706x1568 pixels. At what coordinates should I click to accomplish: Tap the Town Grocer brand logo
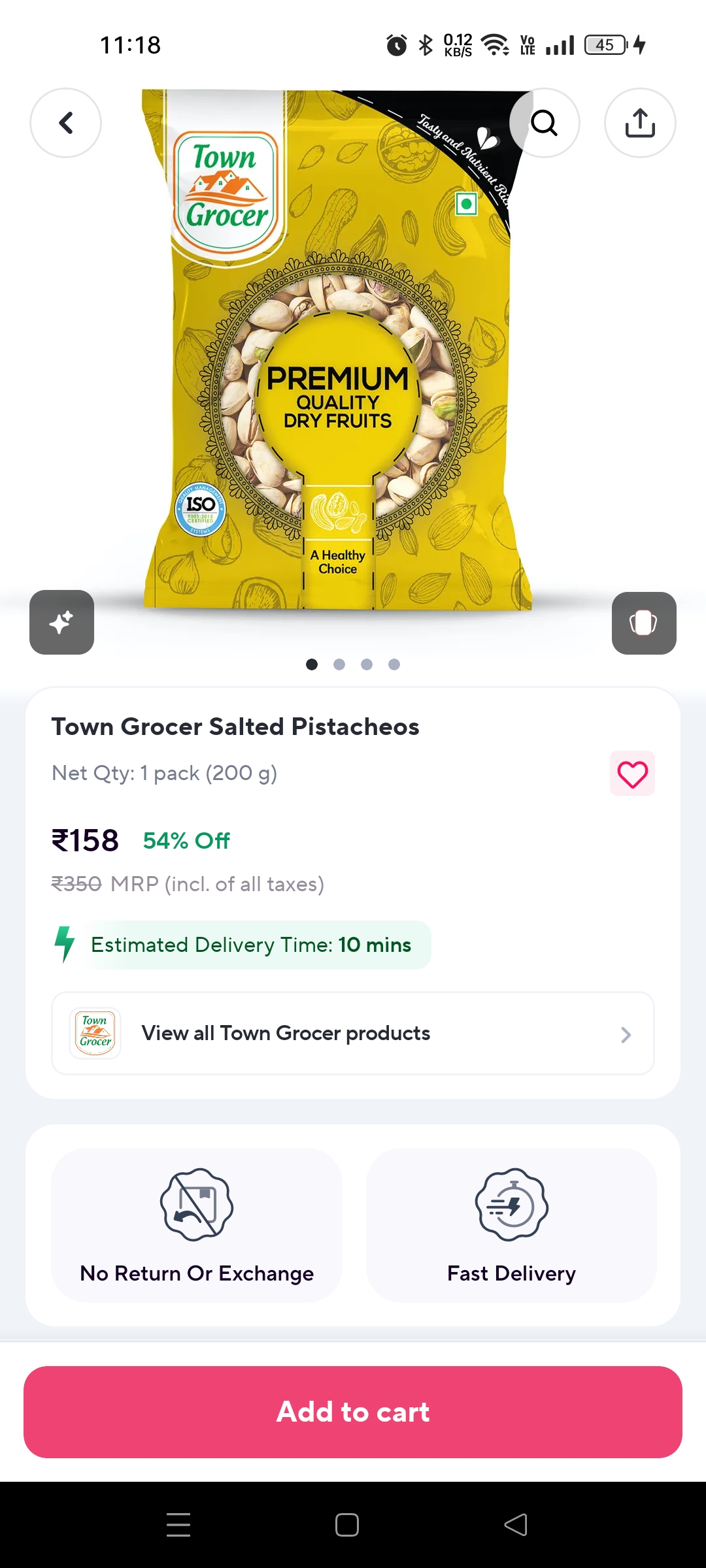point(95,1033)
